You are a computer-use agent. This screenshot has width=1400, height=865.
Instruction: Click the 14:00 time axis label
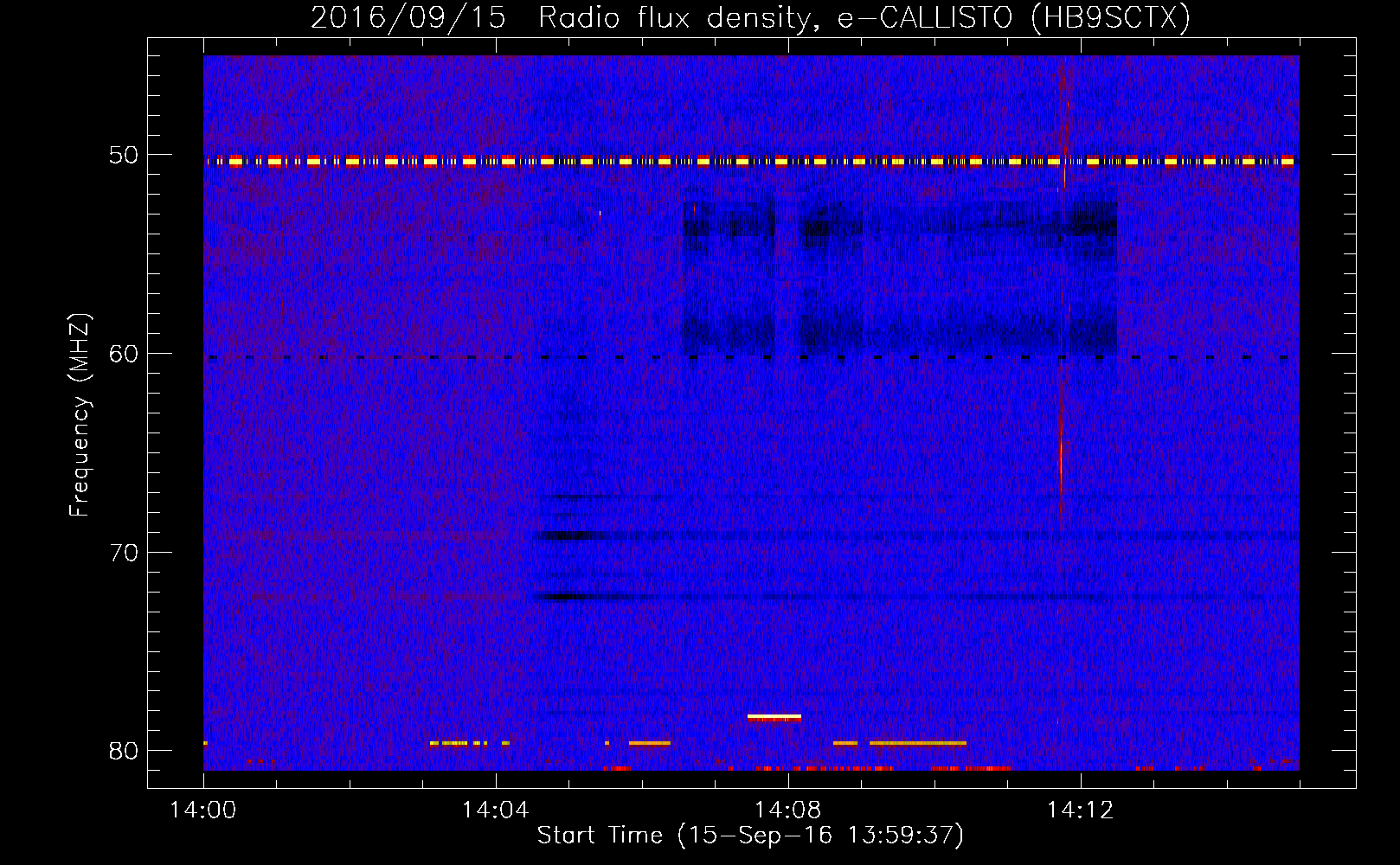click(203, 811)
